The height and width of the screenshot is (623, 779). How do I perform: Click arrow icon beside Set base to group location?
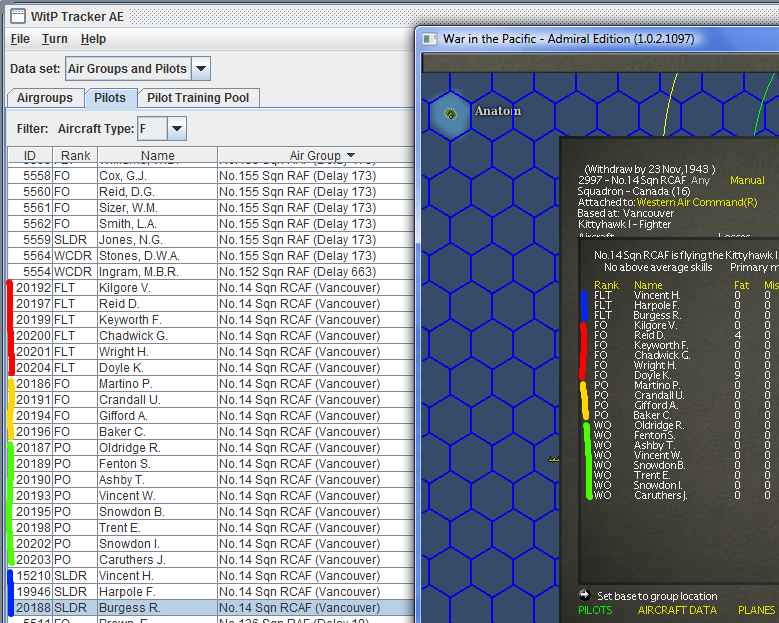point(584,594)
